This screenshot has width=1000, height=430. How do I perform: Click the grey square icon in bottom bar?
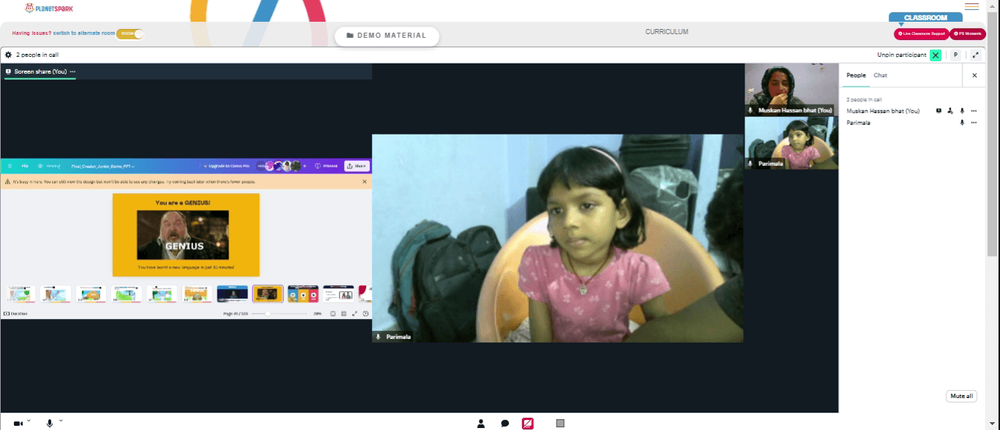pyautogui.click(x=560, y=423)
